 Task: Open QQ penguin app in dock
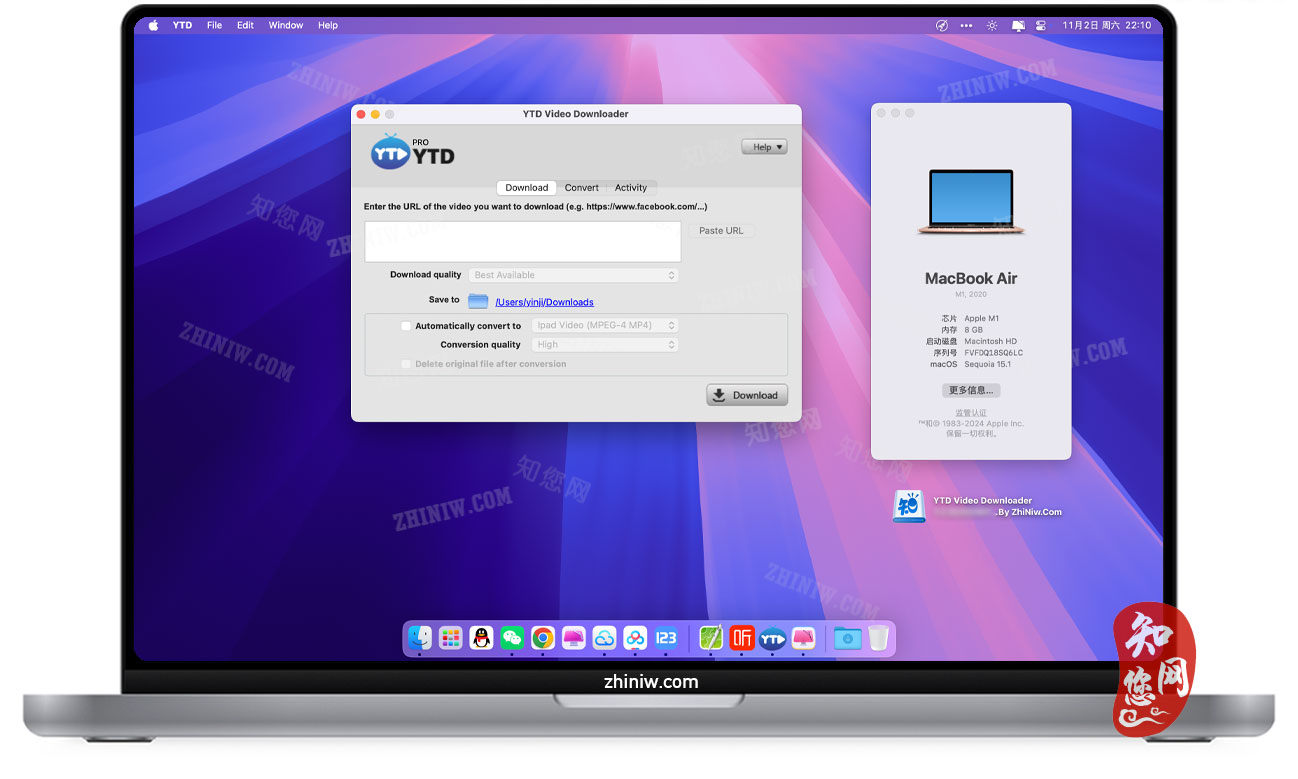pyautogui.click(x=482, y=638)
